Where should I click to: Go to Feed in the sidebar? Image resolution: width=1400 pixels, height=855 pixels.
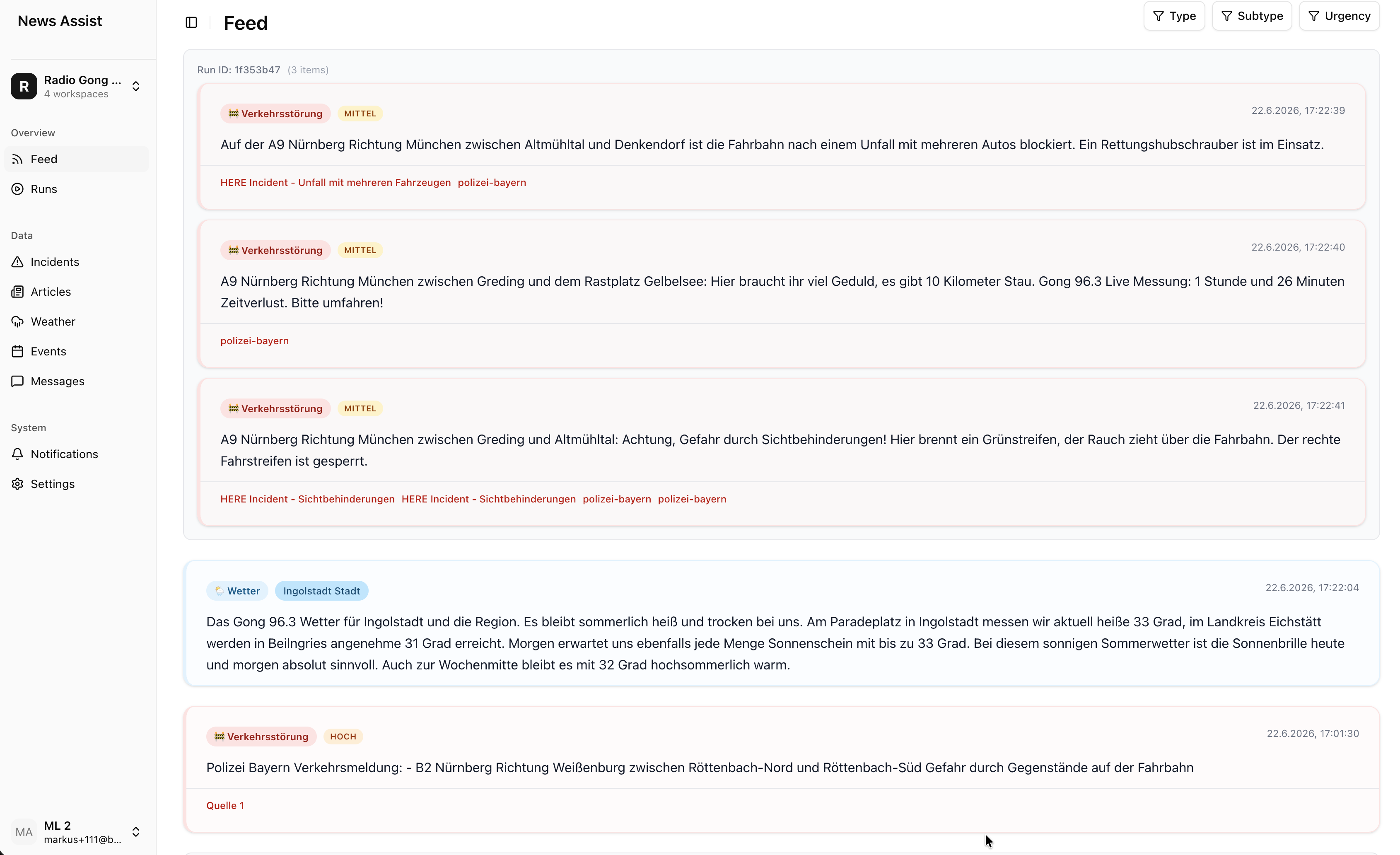coord(76,159)
